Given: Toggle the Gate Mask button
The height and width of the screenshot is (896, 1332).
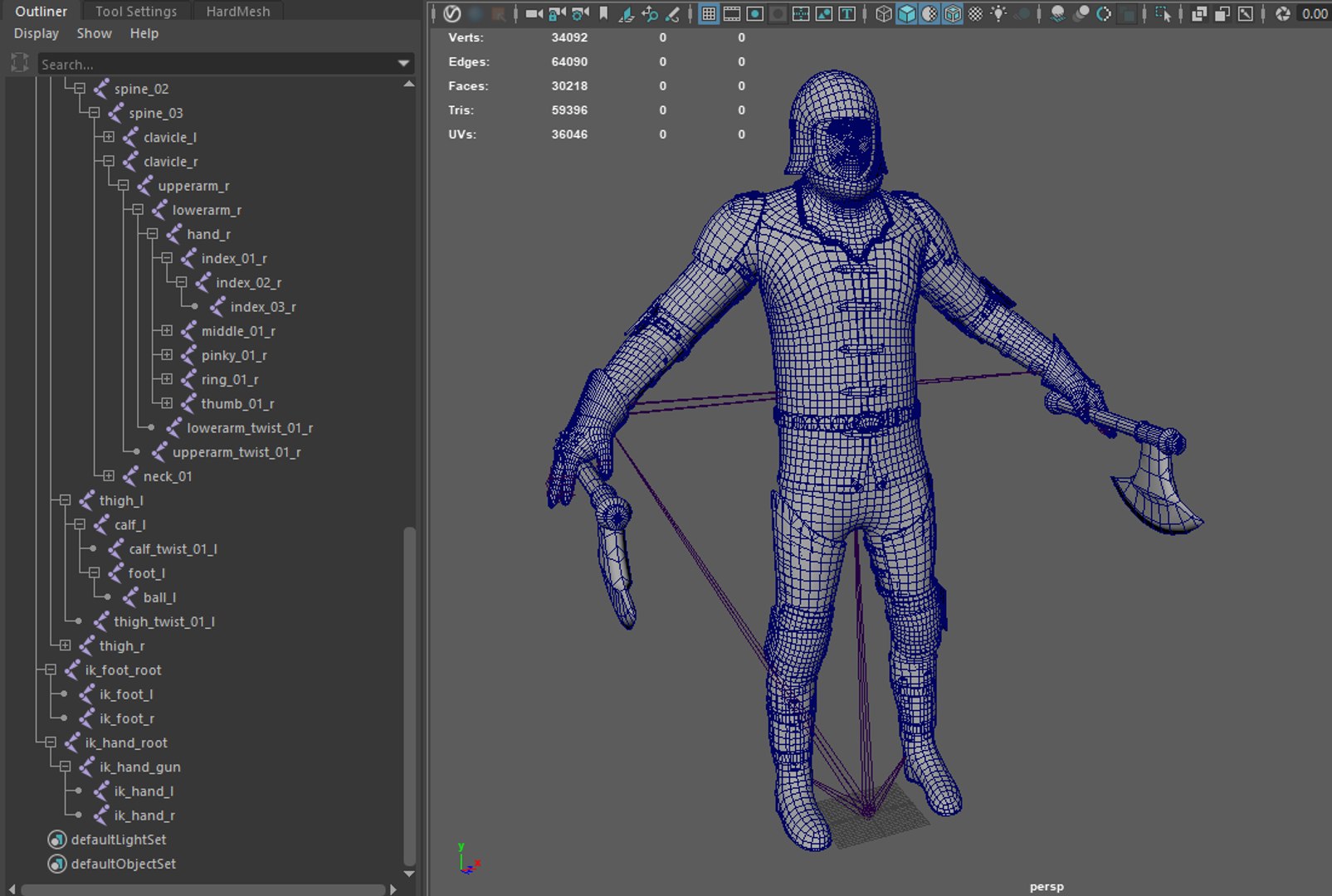Looking at the screenshot, I should (x=778, y=13).
